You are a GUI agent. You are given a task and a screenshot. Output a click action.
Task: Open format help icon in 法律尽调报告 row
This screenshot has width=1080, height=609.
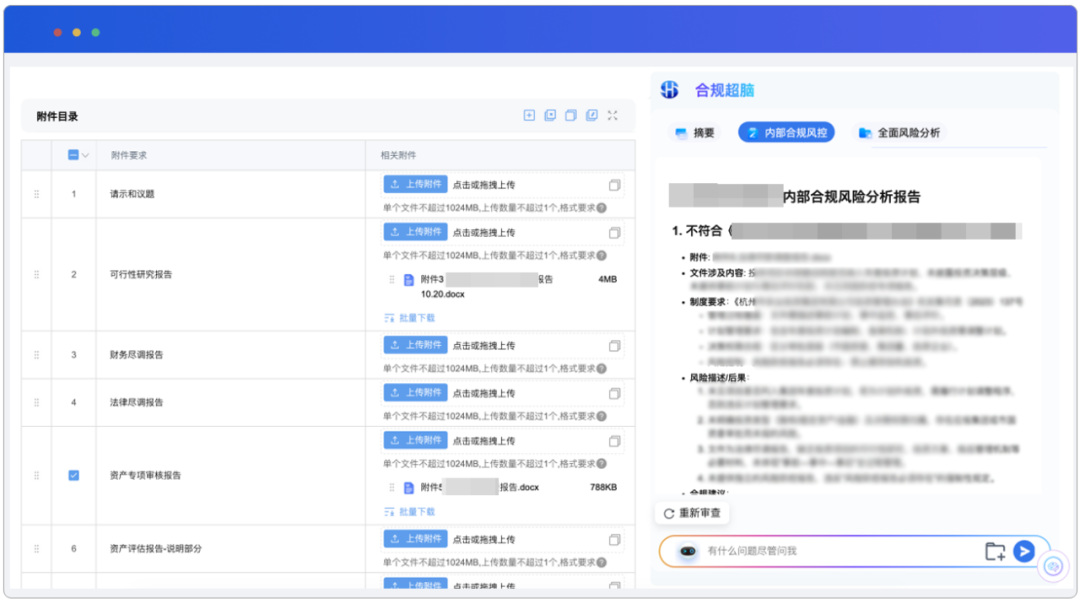pos(602,416)
